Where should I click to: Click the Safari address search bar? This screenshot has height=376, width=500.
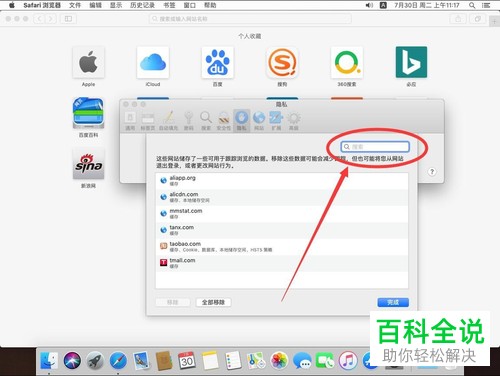click(250, 19)
